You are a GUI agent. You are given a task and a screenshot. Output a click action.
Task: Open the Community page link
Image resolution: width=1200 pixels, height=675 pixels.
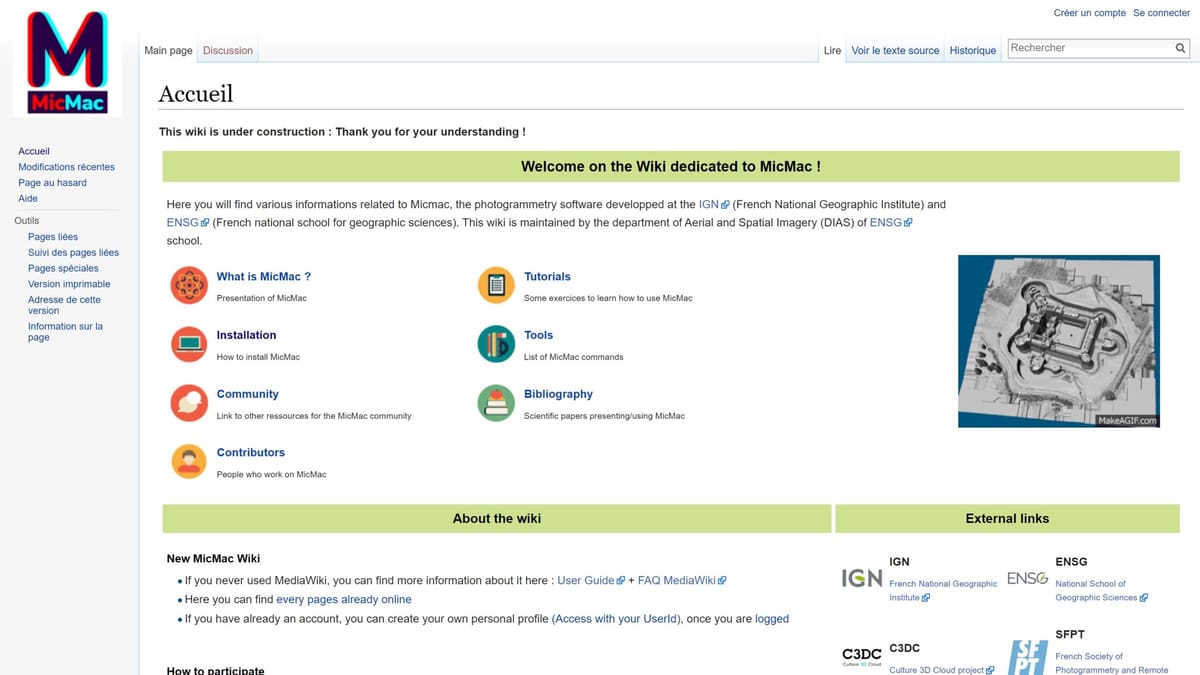click(x=248, y=394)
